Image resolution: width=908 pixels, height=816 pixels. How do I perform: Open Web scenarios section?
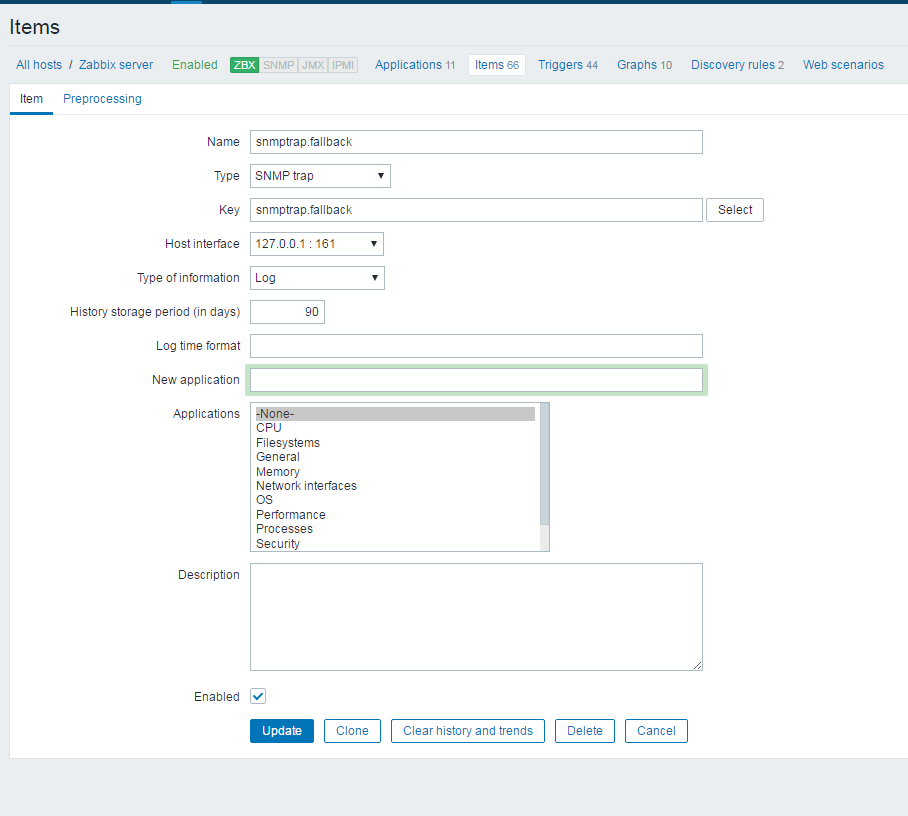843,65
